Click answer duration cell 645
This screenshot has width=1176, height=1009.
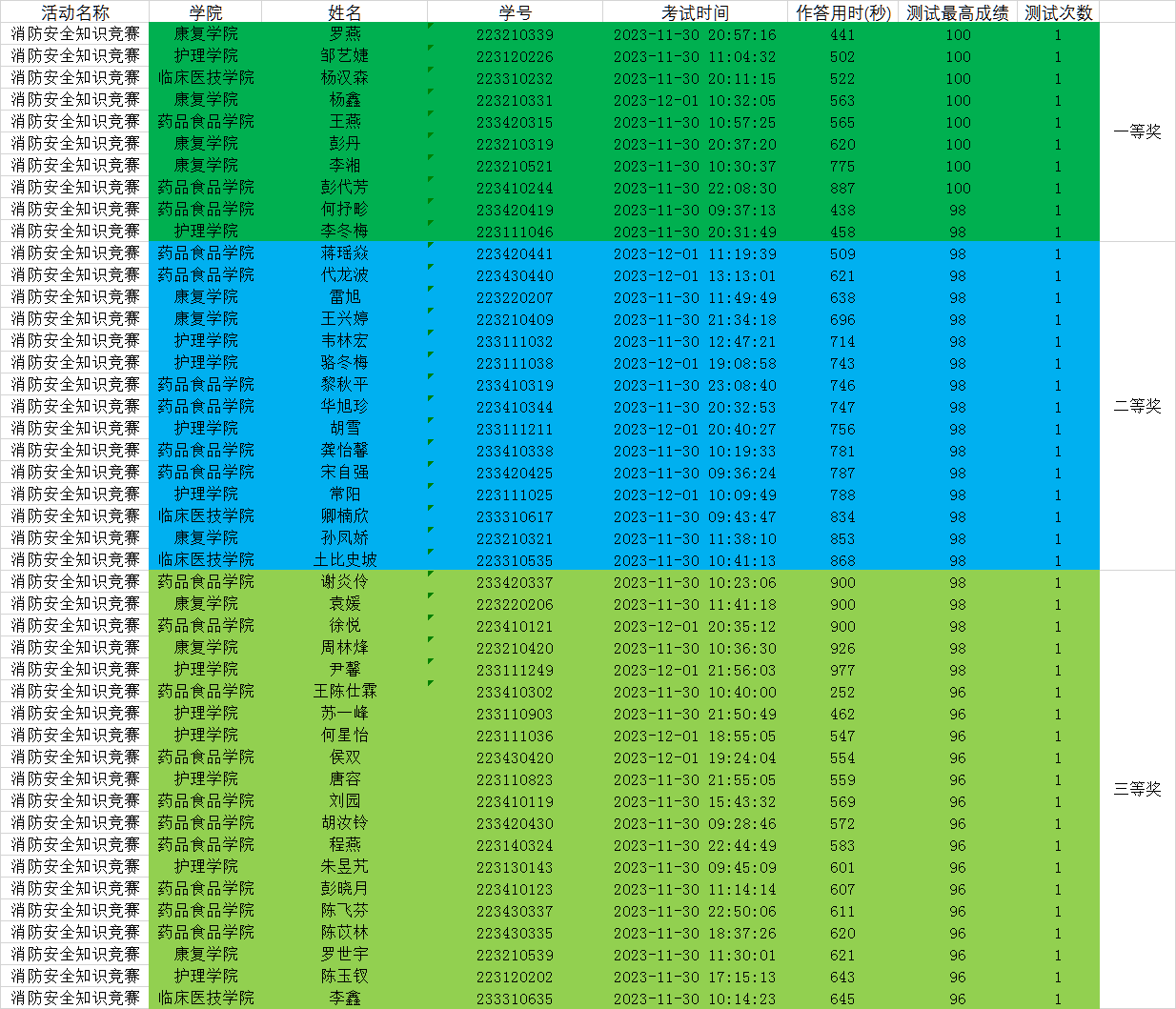tap(842, 999)
